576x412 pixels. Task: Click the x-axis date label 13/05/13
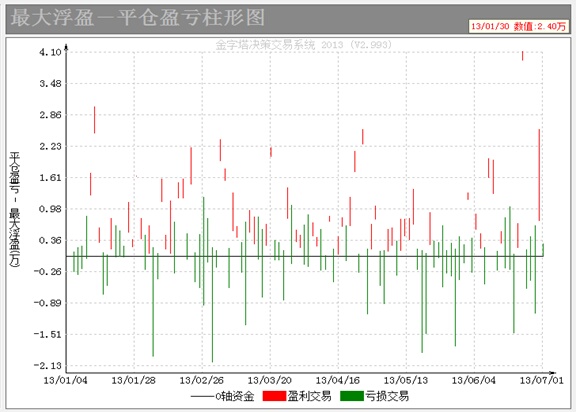406,380
